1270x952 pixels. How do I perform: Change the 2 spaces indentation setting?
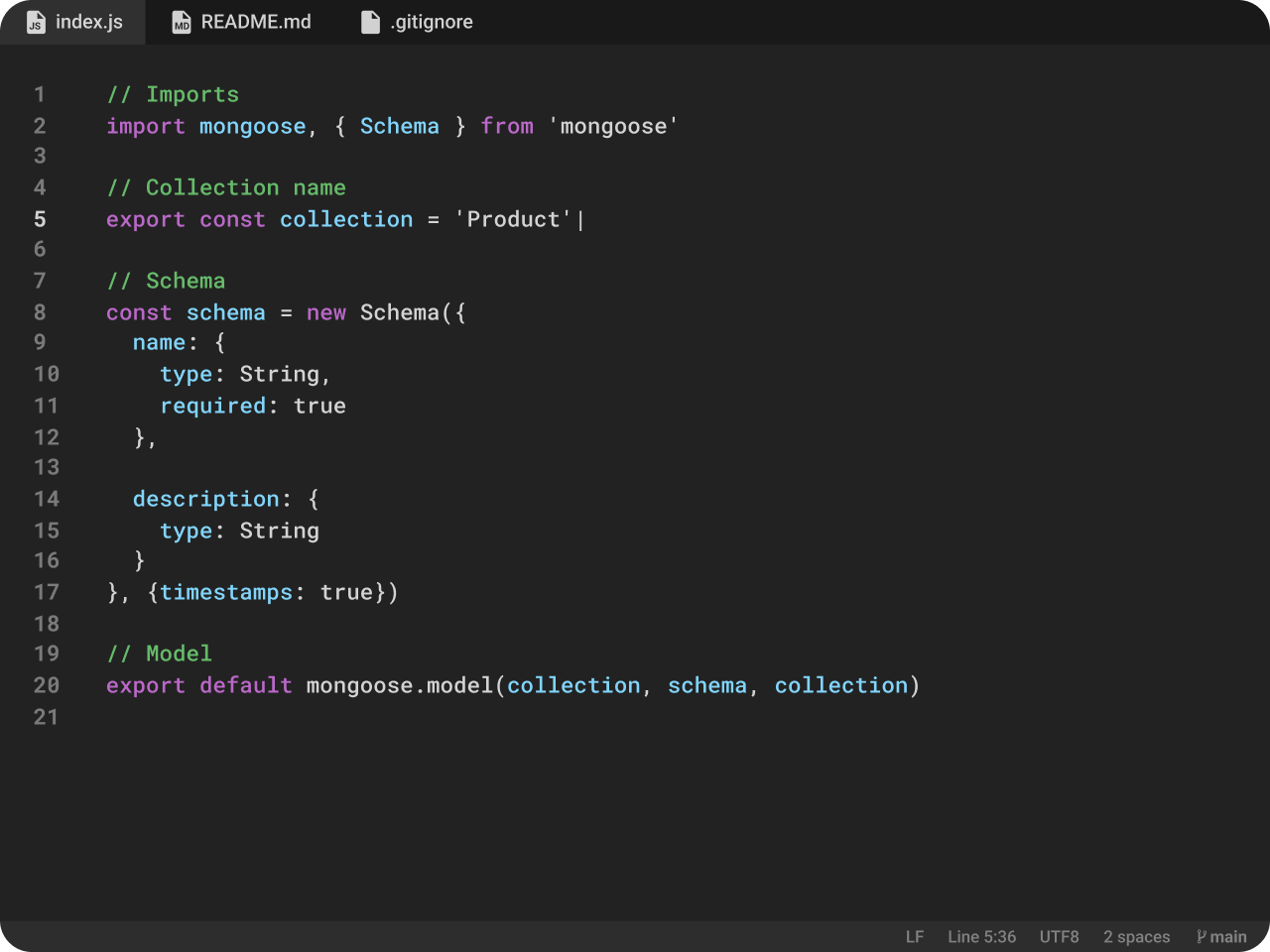[1136, 936]
